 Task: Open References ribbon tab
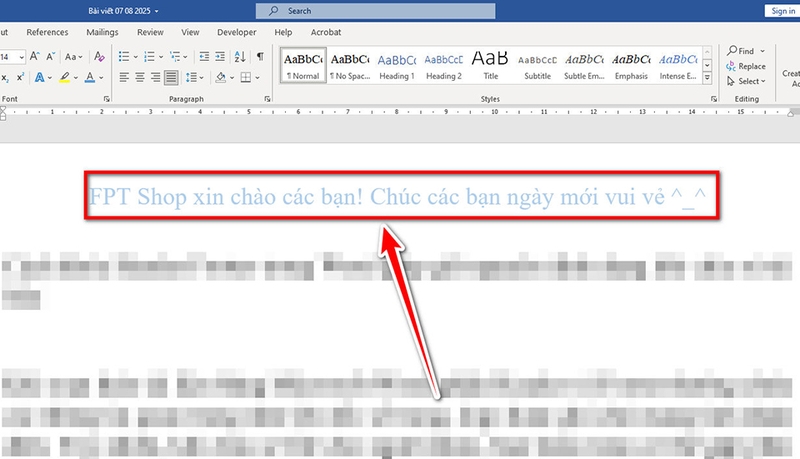[x=47, y=32]
